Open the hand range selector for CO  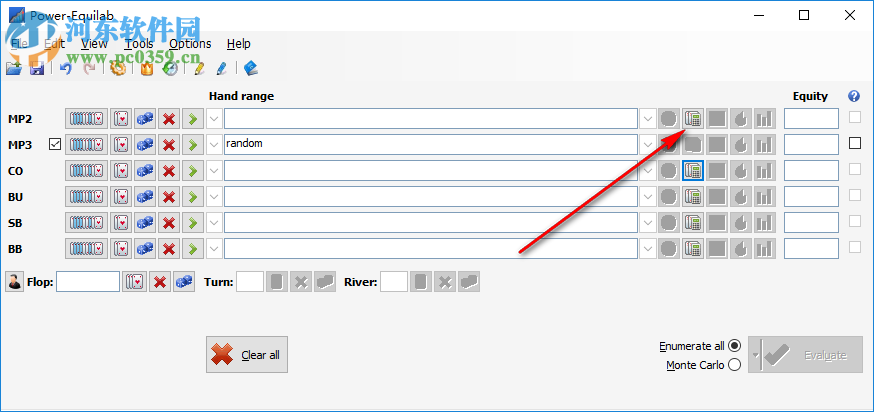tap(86, 171)
